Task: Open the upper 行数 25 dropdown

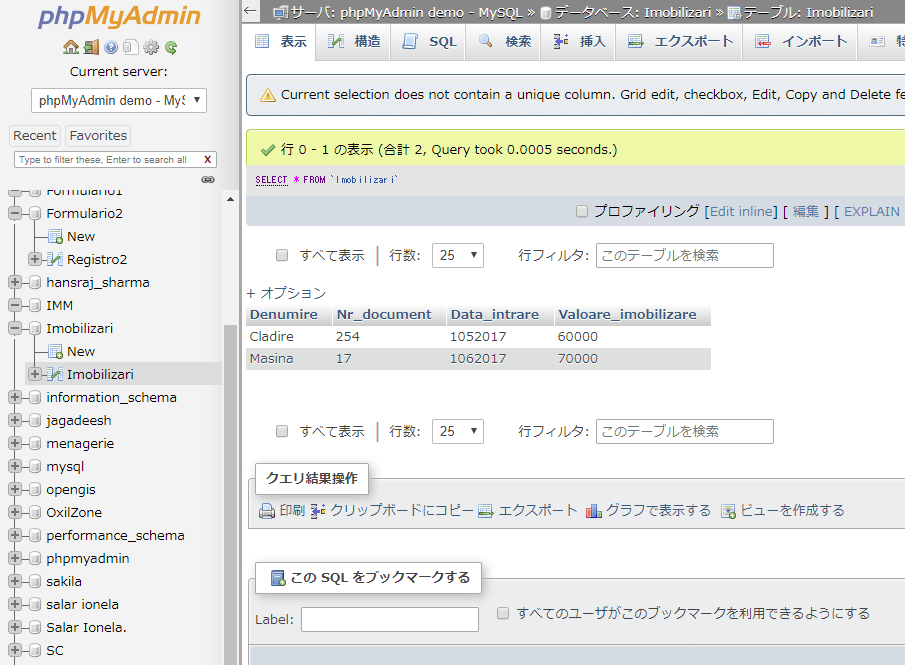Action: (x=457, y=255)
